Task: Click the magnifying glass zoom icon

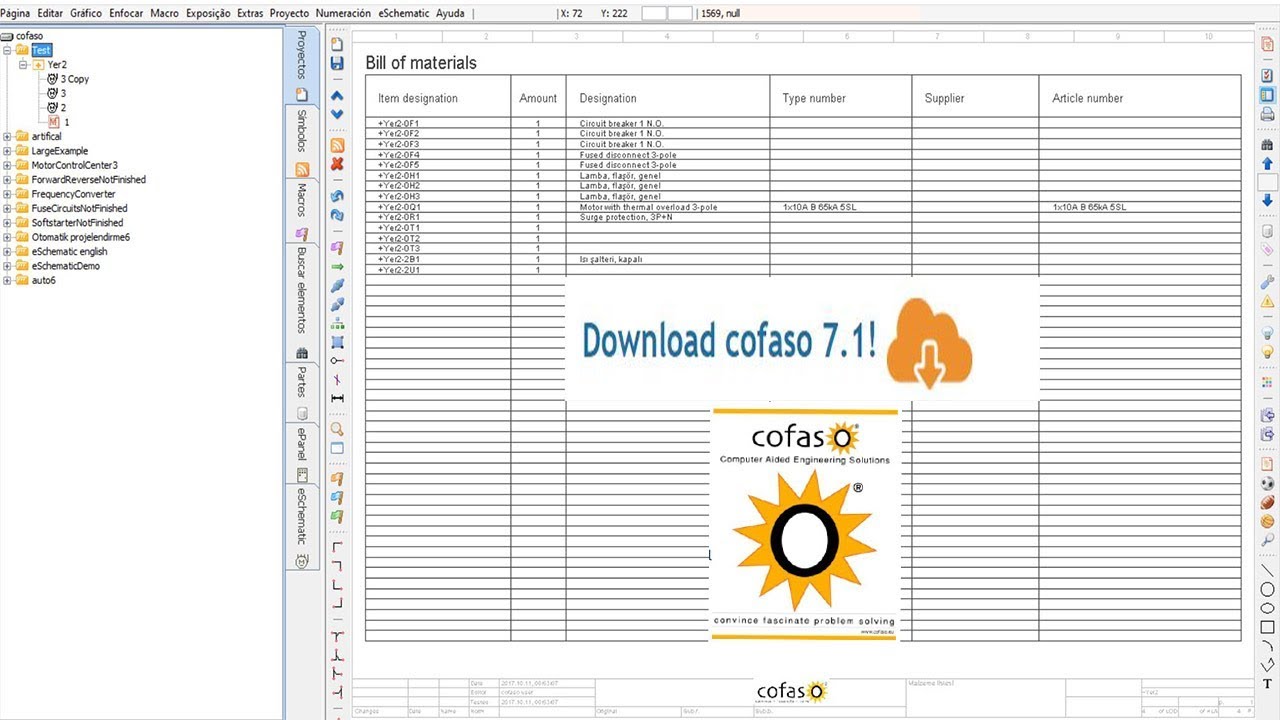Action: pos(337,429)
